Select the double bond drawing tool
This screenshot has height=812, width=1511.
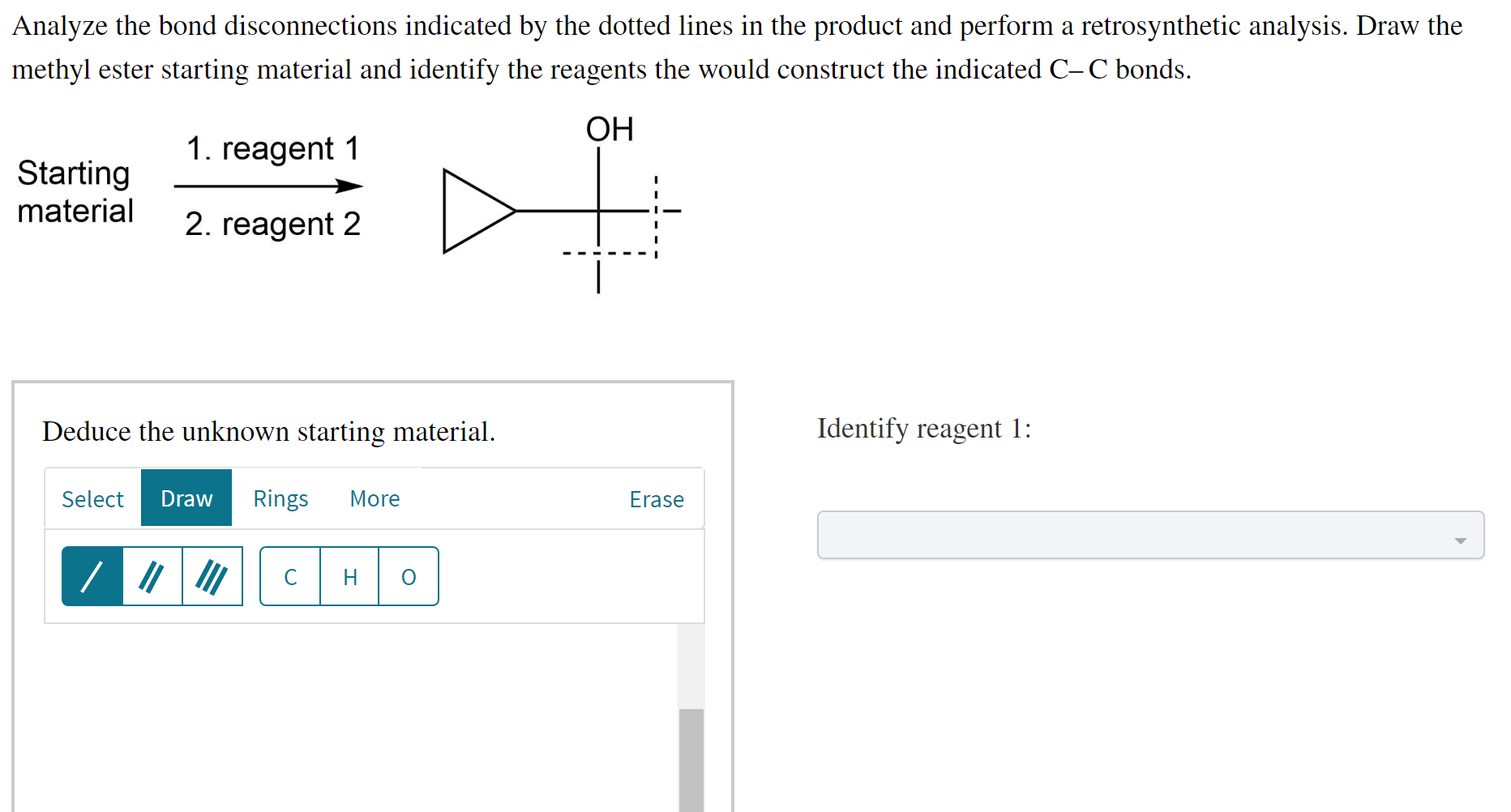(152, 576)
